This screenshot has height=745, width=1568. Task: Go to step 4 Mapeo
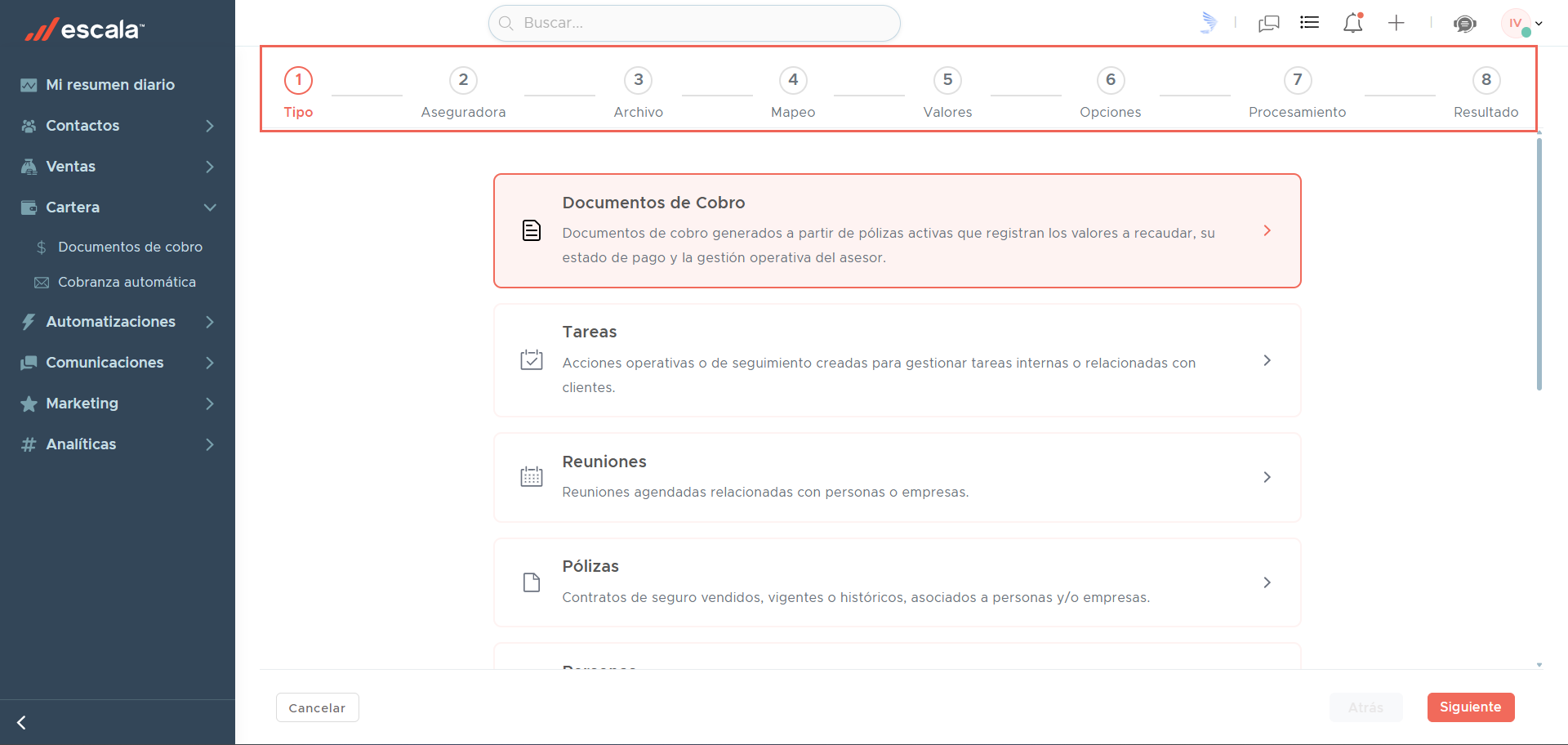(x=793, y=92)
